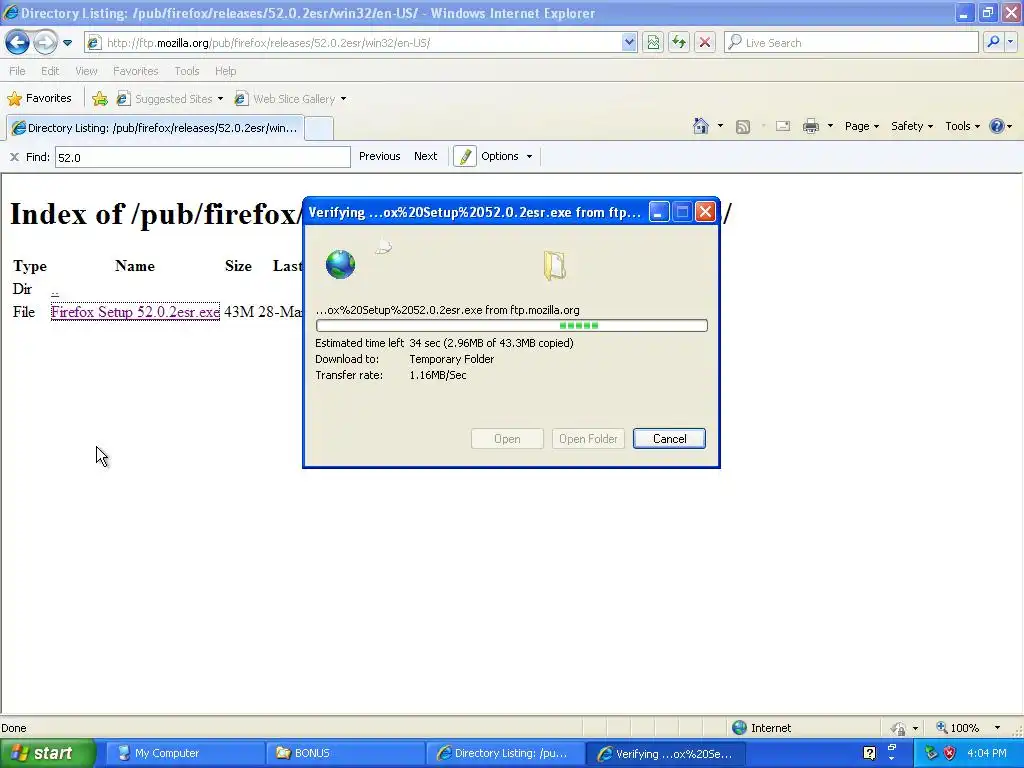Open a new blank tab

point(319,128)
